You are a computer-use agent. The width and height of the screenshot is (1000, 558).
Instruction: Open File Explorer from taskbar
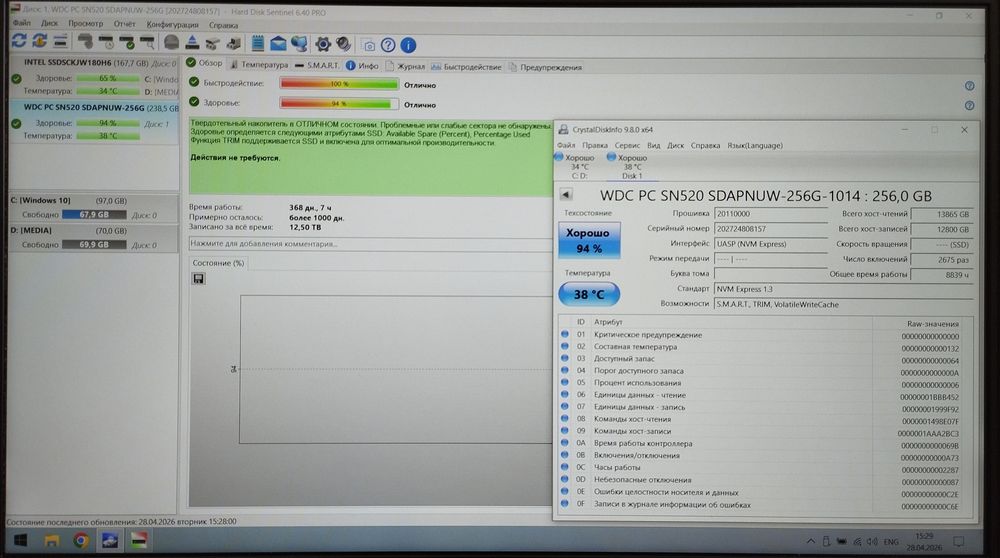pyautogui.click(x=52, y=541)
